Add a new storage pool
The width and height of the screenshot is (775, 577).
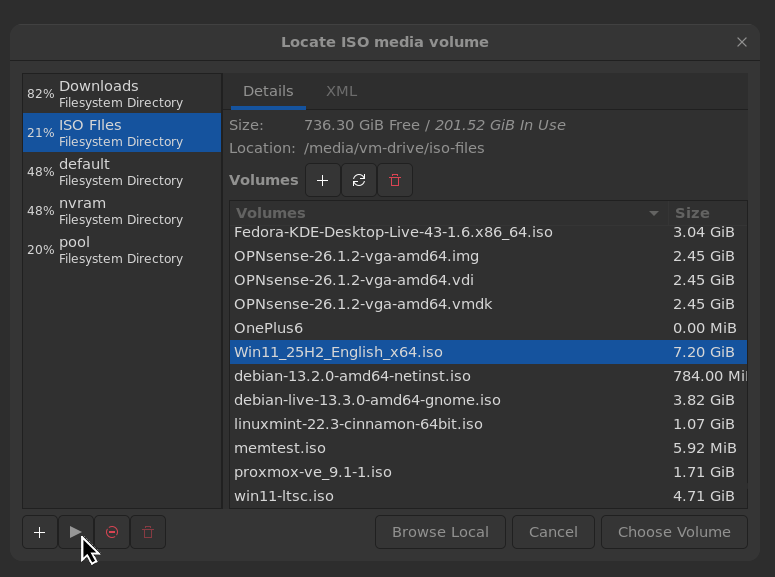pos(39,532)
